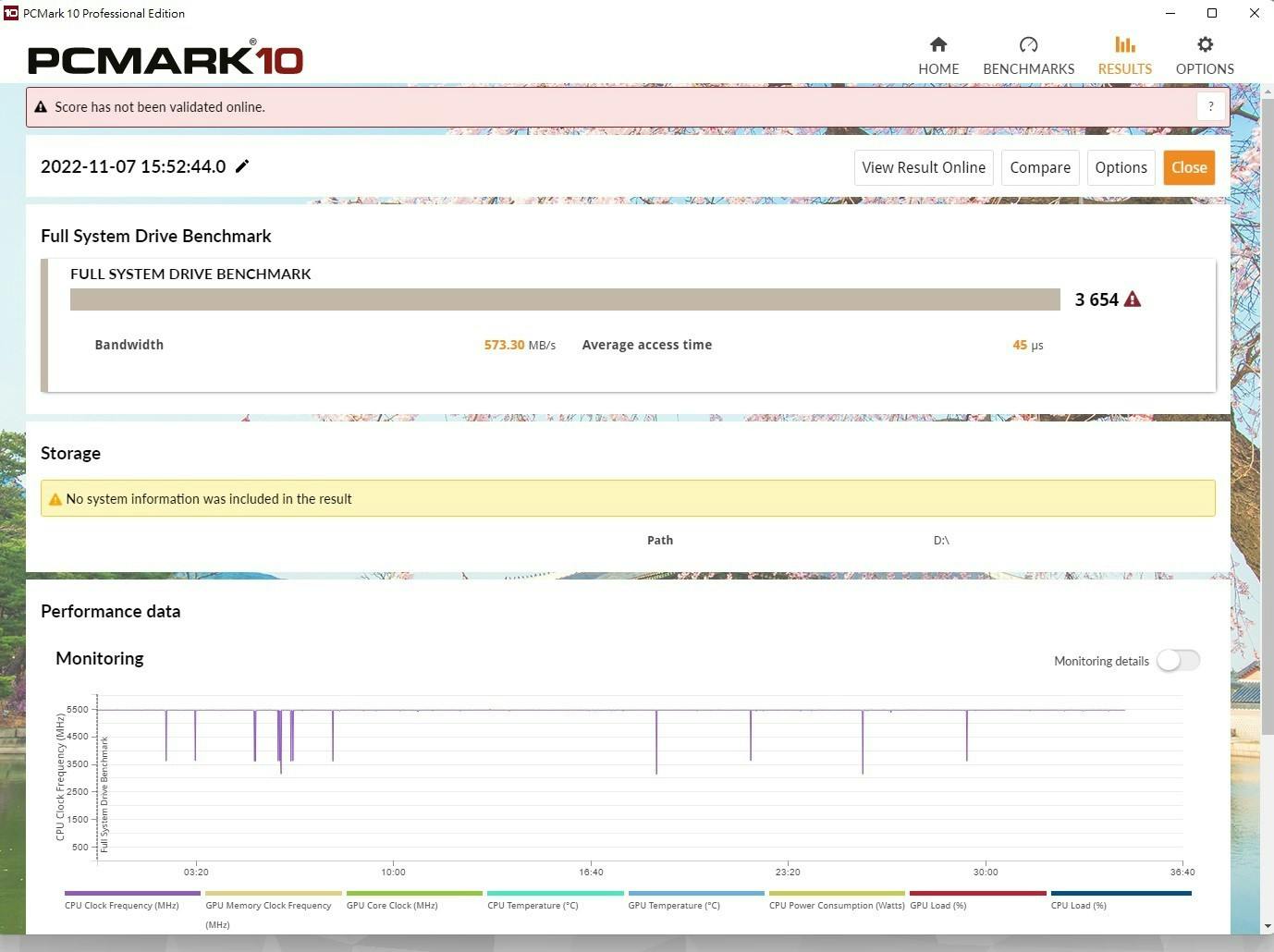Click the 5500 value on frequency axis

click(x=78, y=709)
